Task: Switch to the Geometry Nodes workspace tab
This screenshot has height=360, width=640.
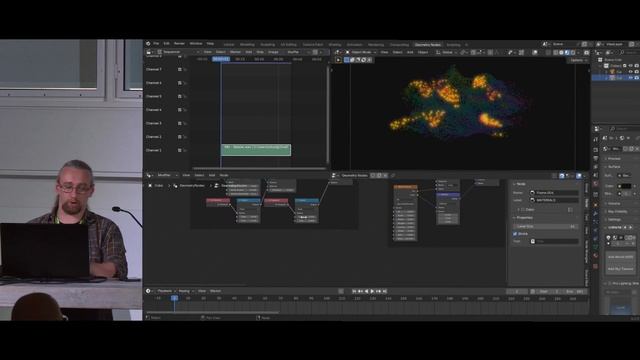Action: coord(428,44)
